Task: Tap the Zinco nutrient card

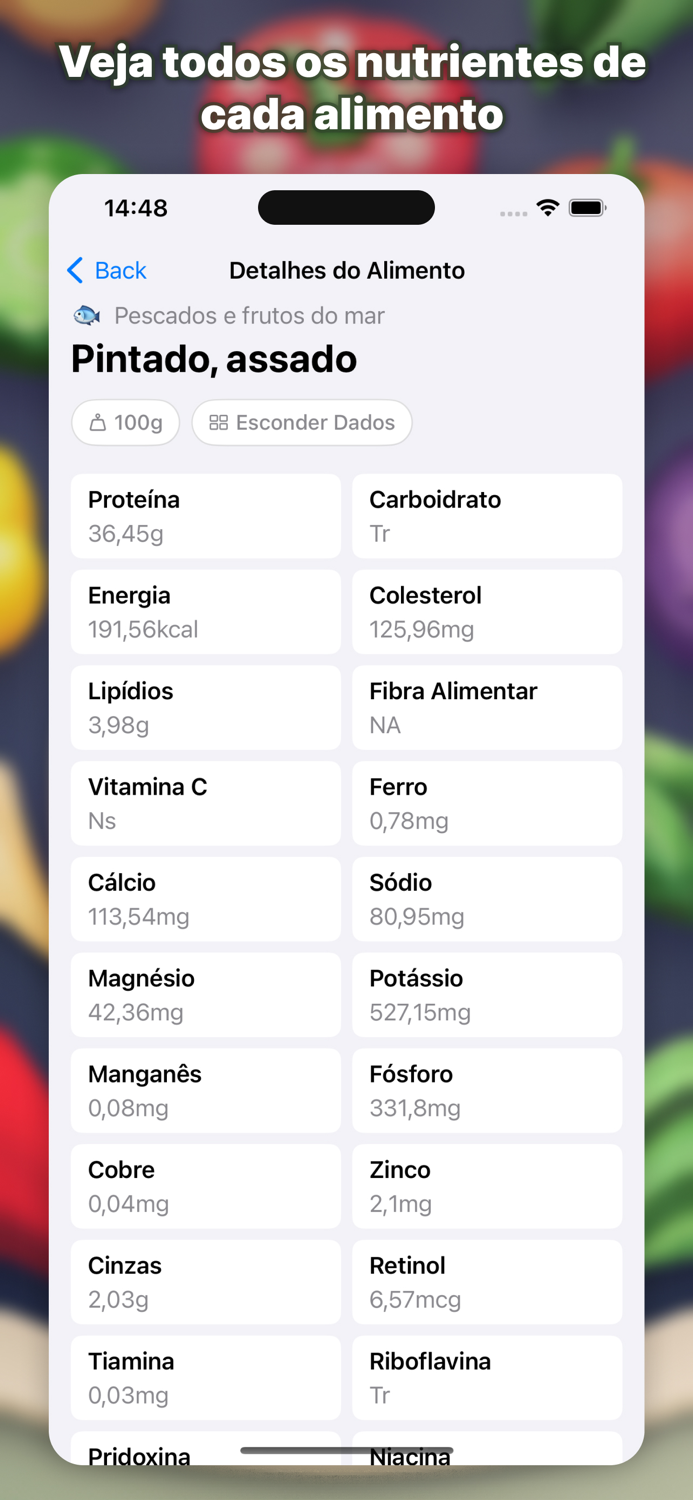Action: click(487, 1186)
